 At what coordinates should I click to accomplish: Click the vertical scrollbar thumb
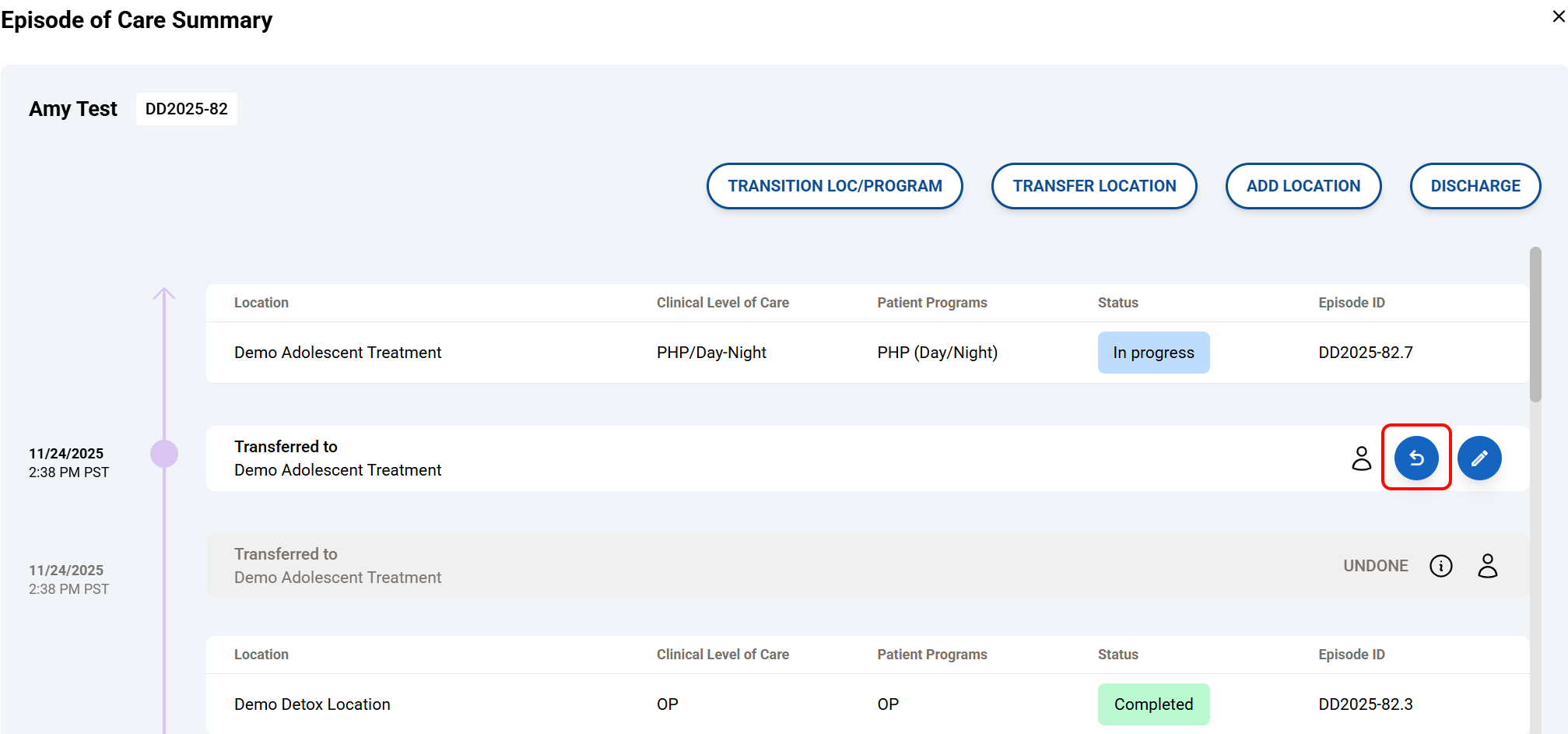pos(1535,324)
